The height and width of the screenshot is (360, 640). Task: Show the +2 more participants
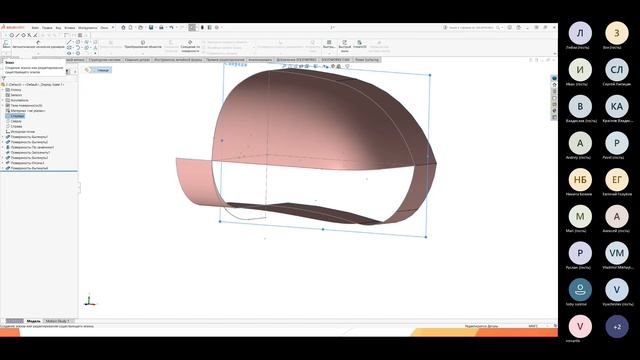617,327
